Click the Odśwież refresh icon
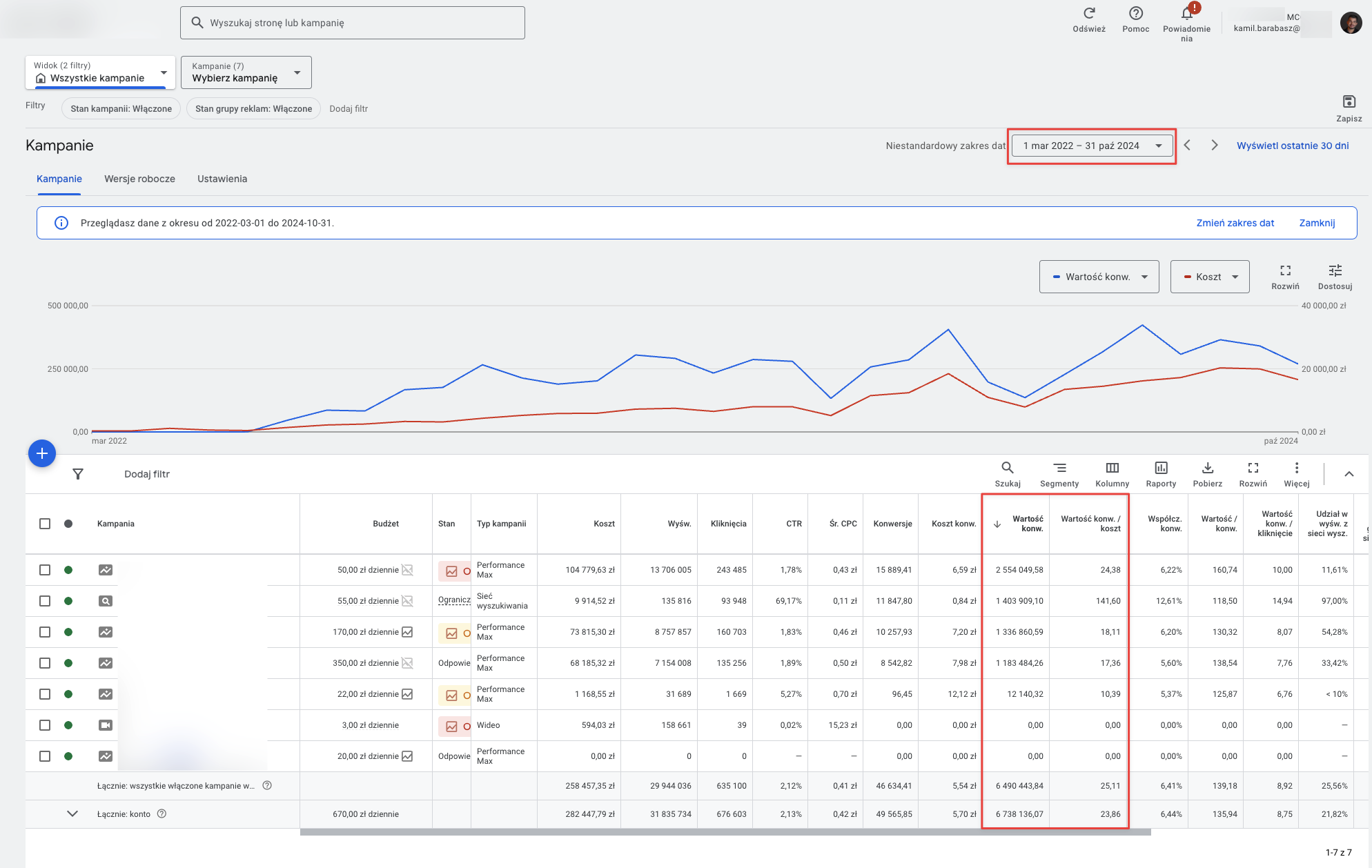The image size is (1372, 868). 1089,13
